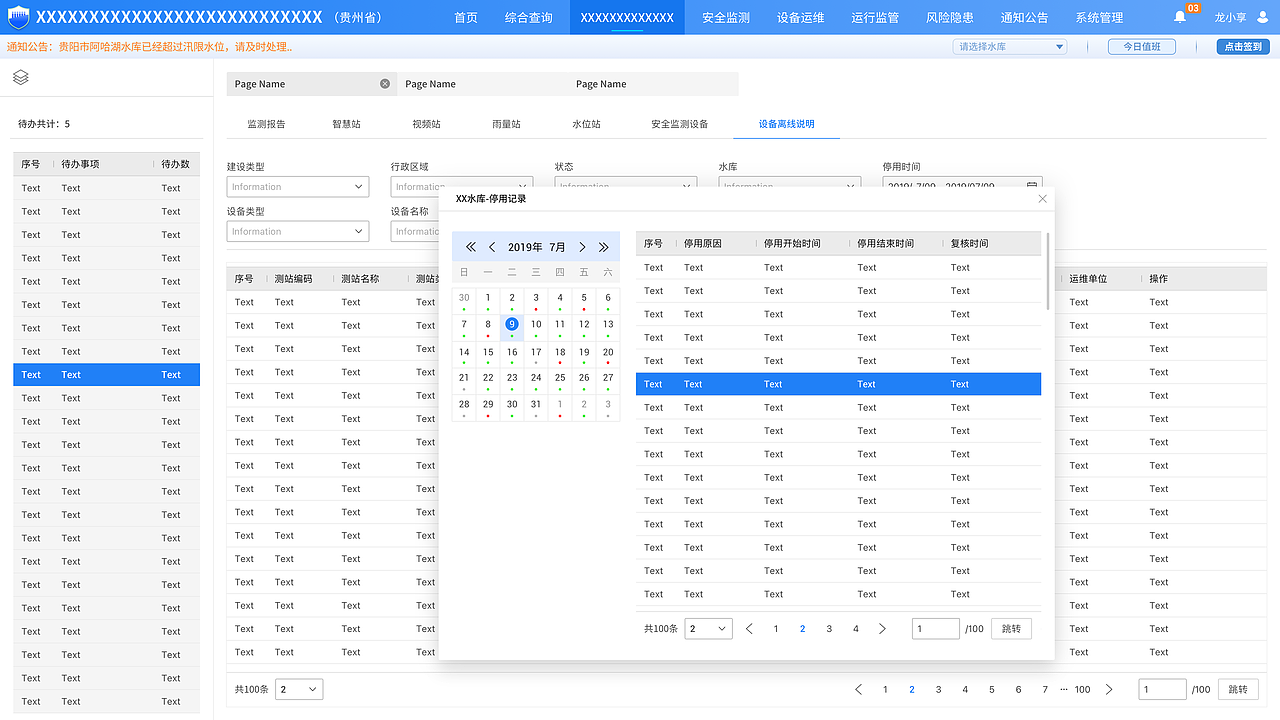The width and height of the screenshot is (1280, 720).
Task: Click the 停用原因 column header
Action: point(703,243)
